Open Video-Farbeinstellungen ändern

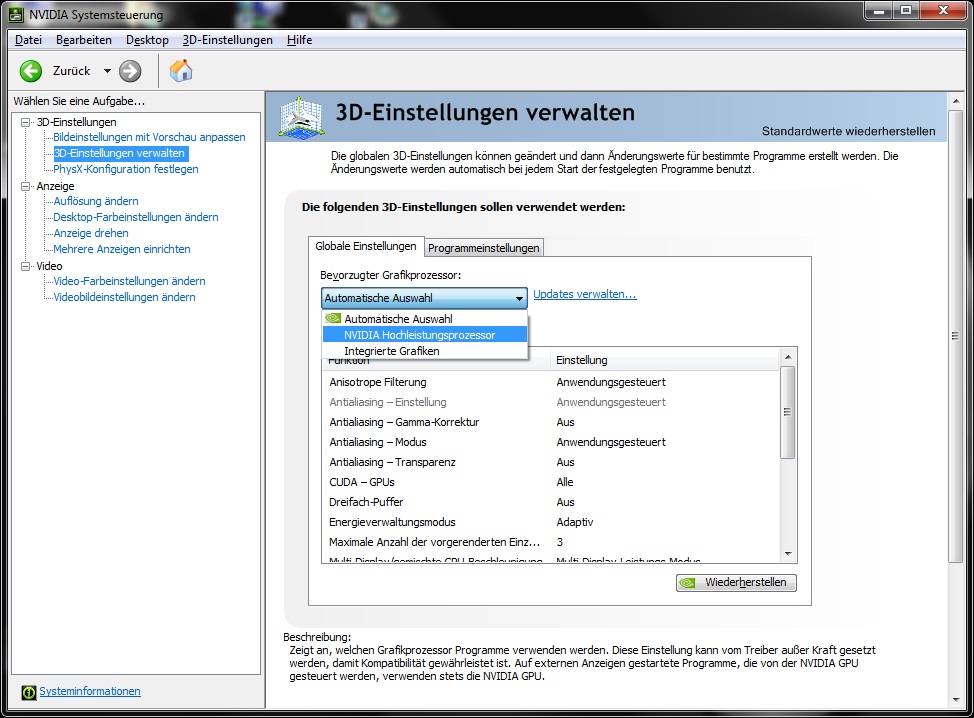pos(129,281)
